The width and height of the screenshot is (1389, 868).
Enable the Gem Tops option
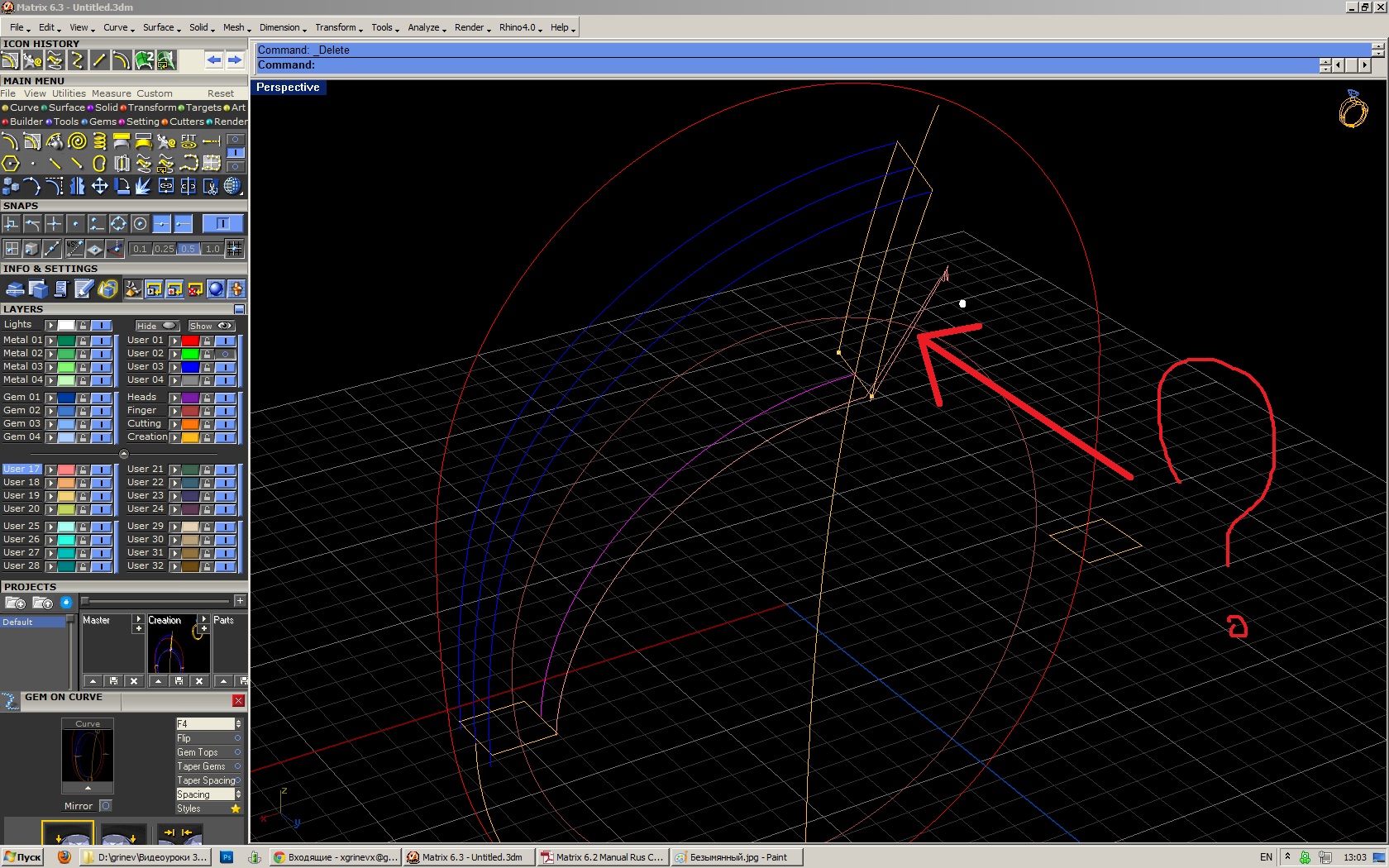(237, 752)
